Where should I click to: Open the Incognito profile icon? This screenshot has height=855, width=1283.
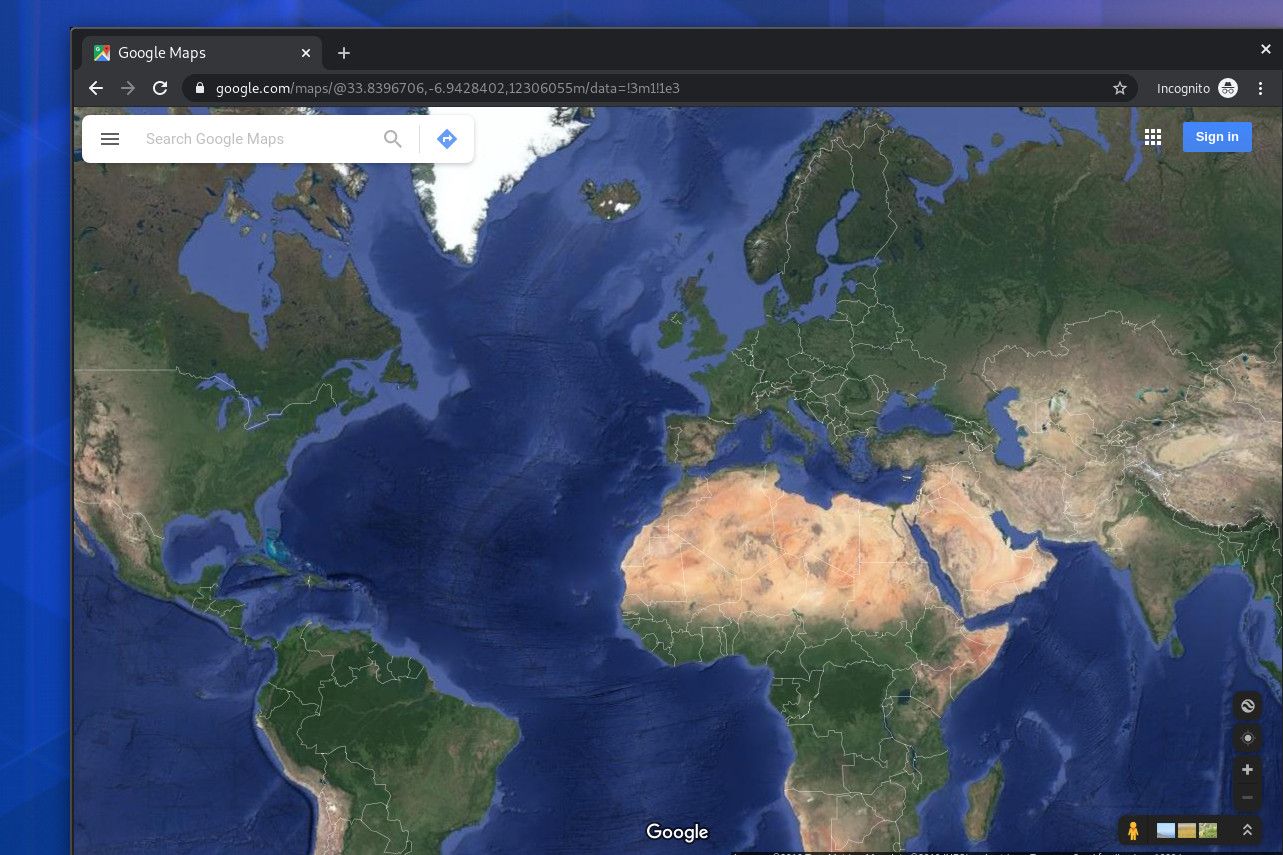click(x=1229, y=88)
